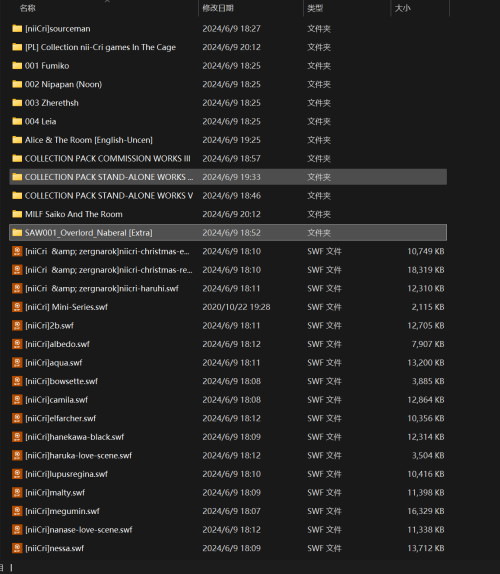
Task: Click the 7,907 KB size value
Action: [428, 344]
